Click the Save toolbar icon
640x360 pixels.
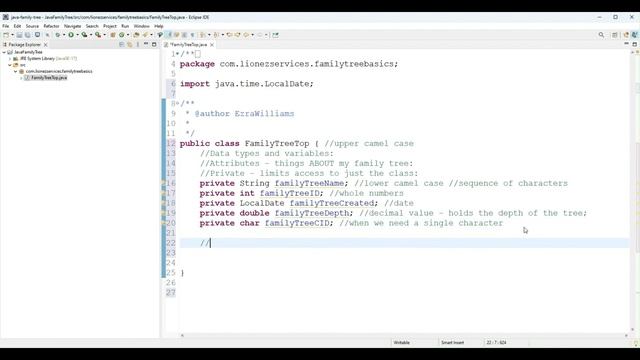19,35
